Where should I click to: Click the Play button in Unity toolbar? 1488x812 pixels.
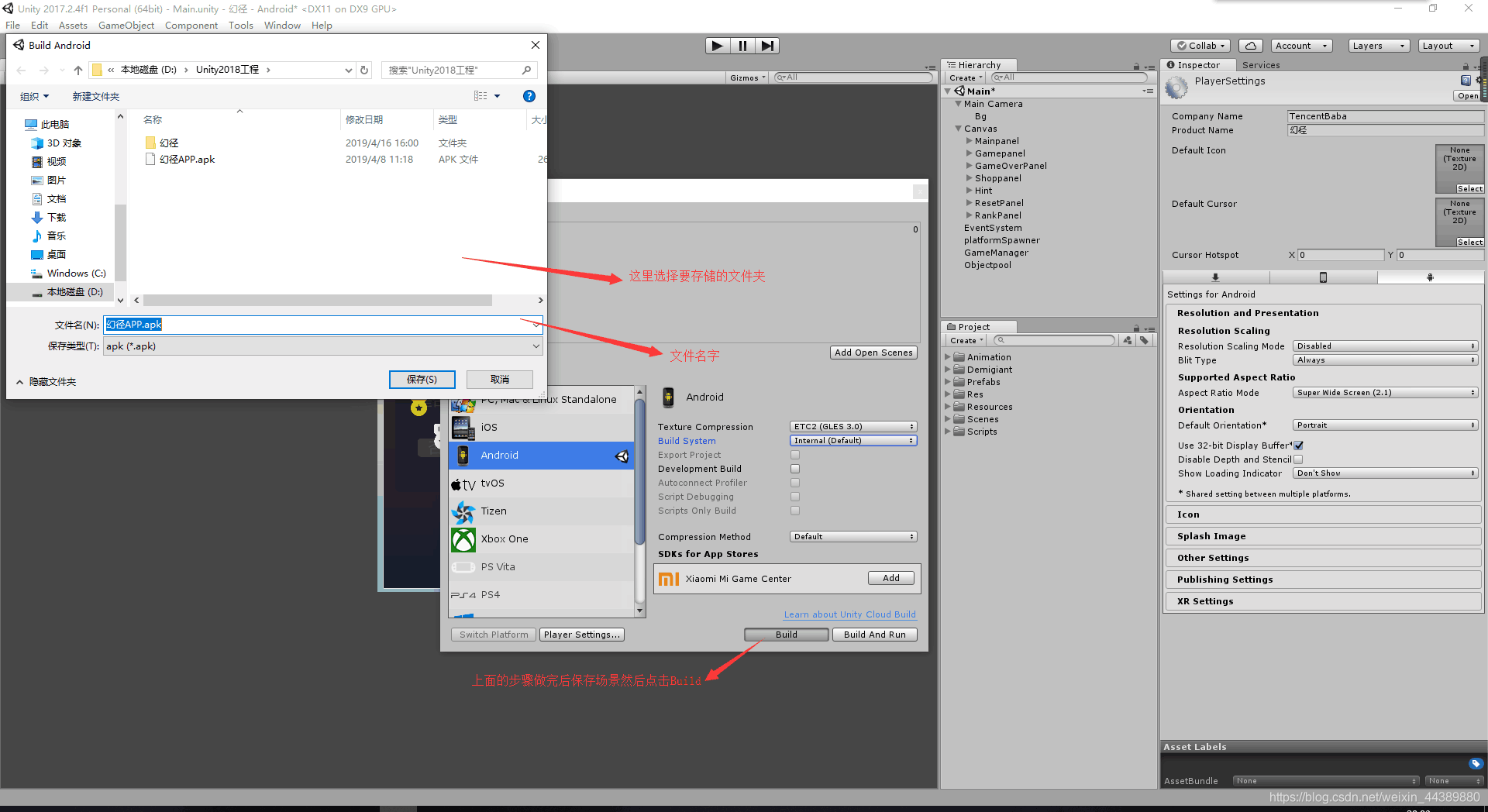pyautogui.click(x=717, y=46)
